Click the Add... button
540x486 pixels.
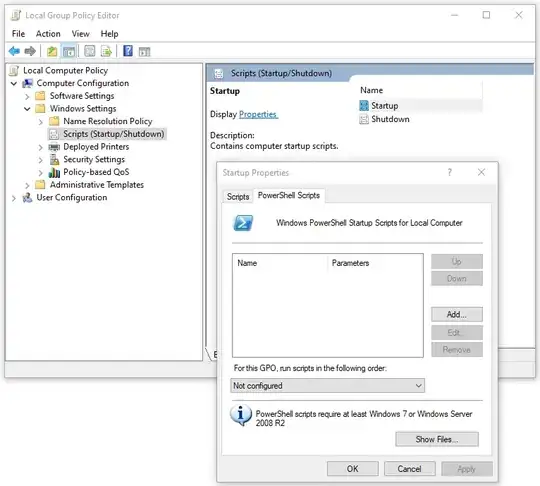coord(457,314)
